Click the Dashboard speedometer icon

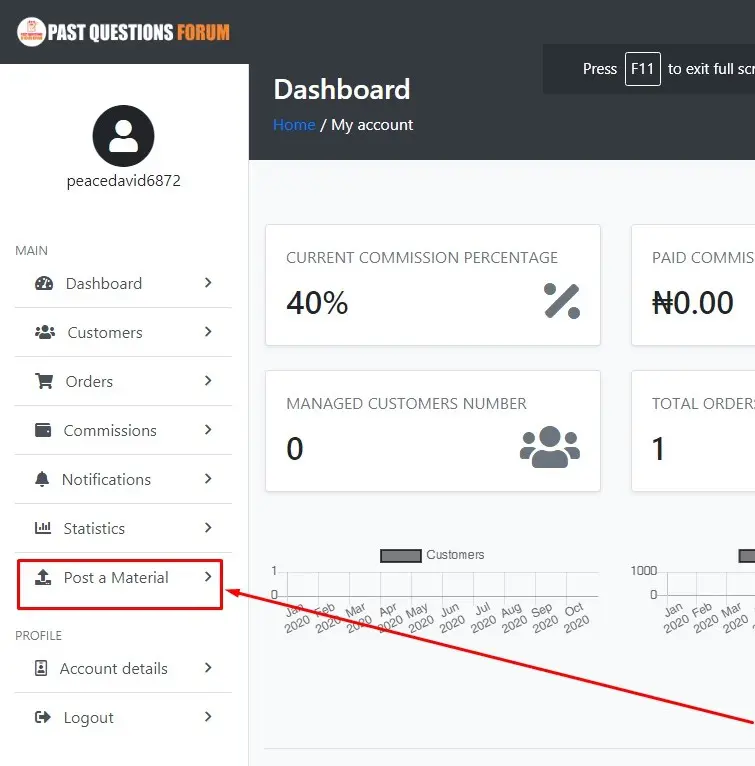click(43, 283)
